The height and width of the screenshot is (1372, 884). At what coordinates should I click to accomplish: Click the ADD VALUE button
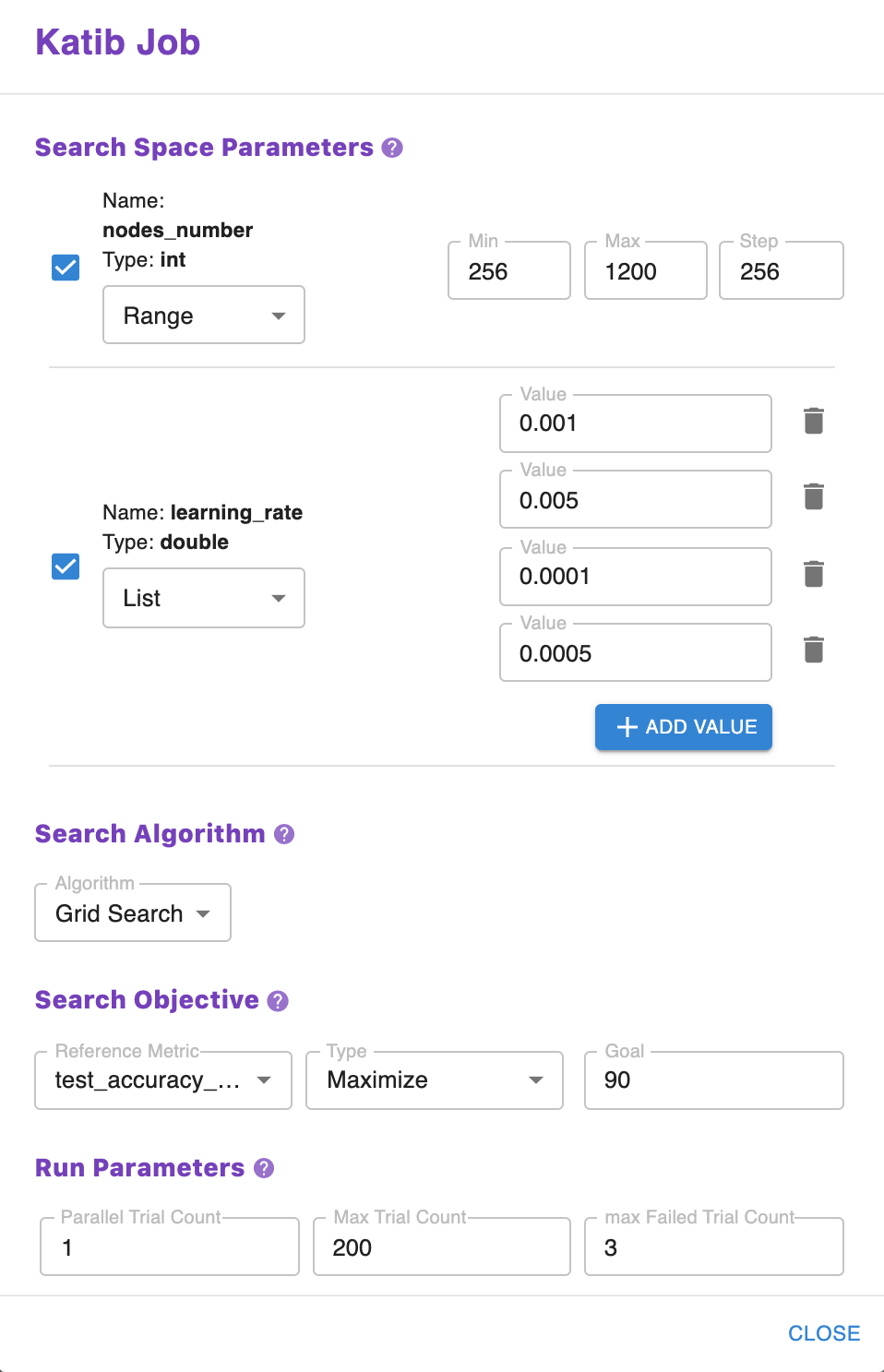tap(684, 727)
